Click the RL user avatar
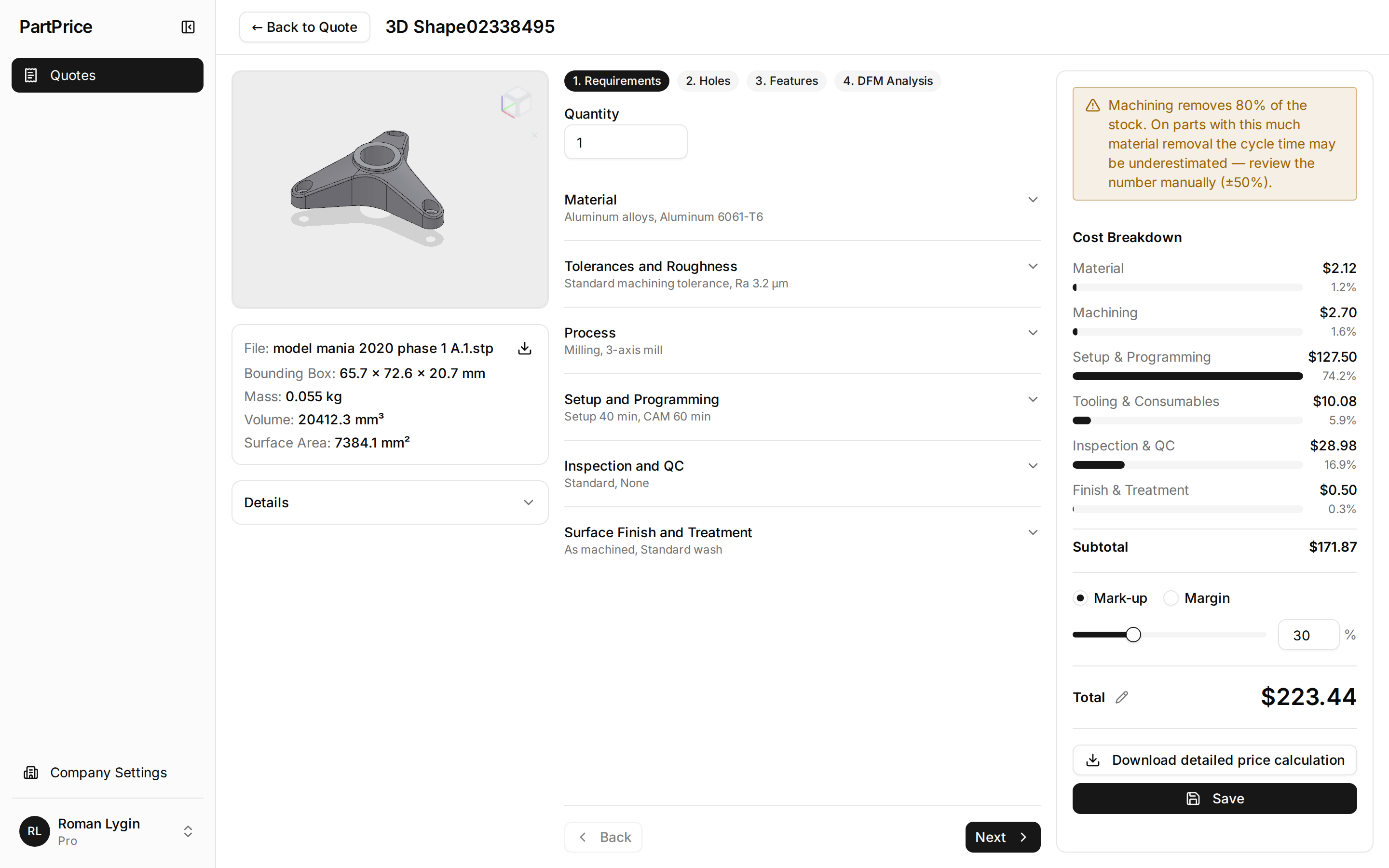1389x868 pixels. tap(34, 831)
